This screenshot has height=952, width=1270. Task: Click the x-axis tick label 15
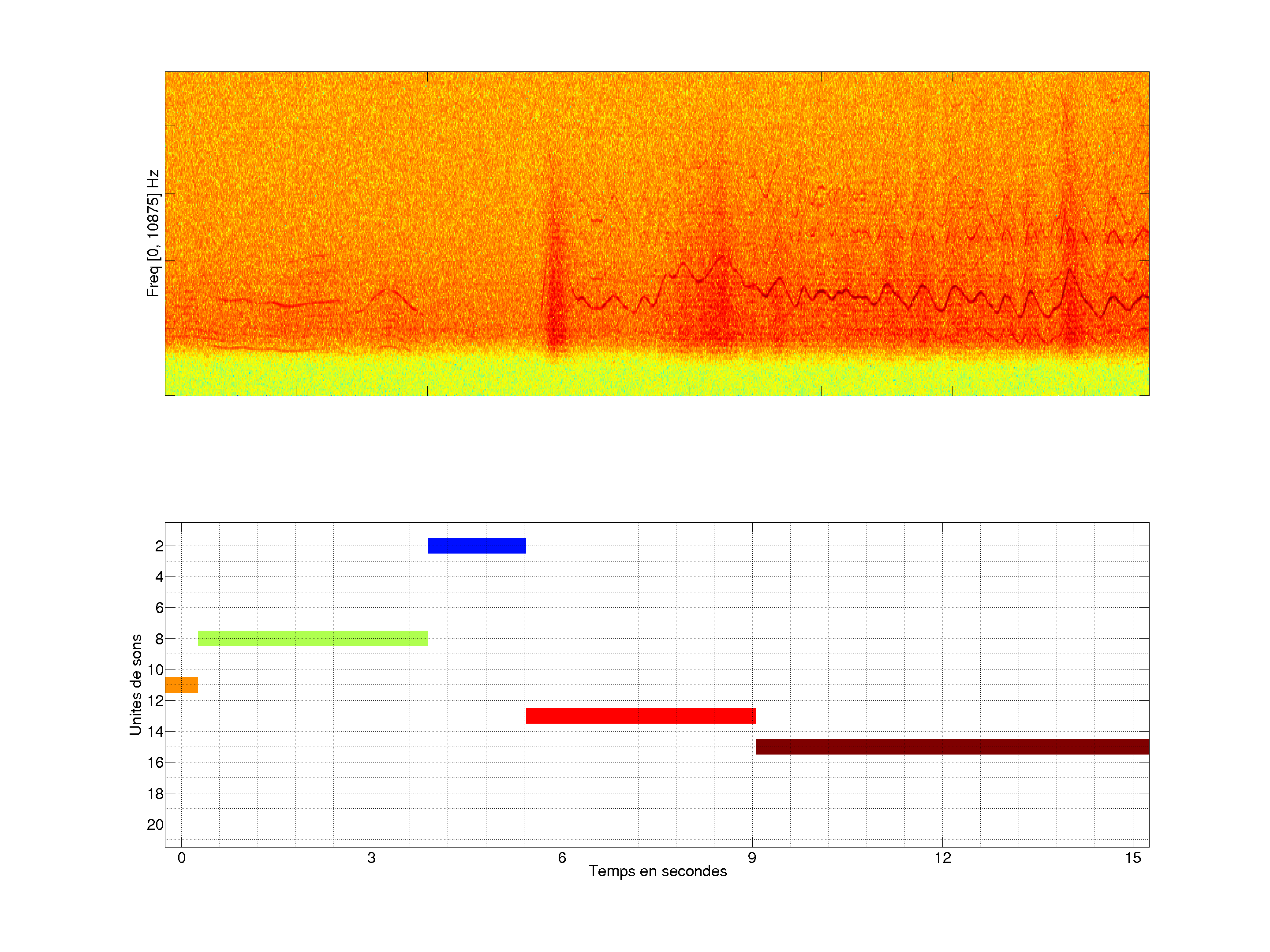tap(1132, 858)
